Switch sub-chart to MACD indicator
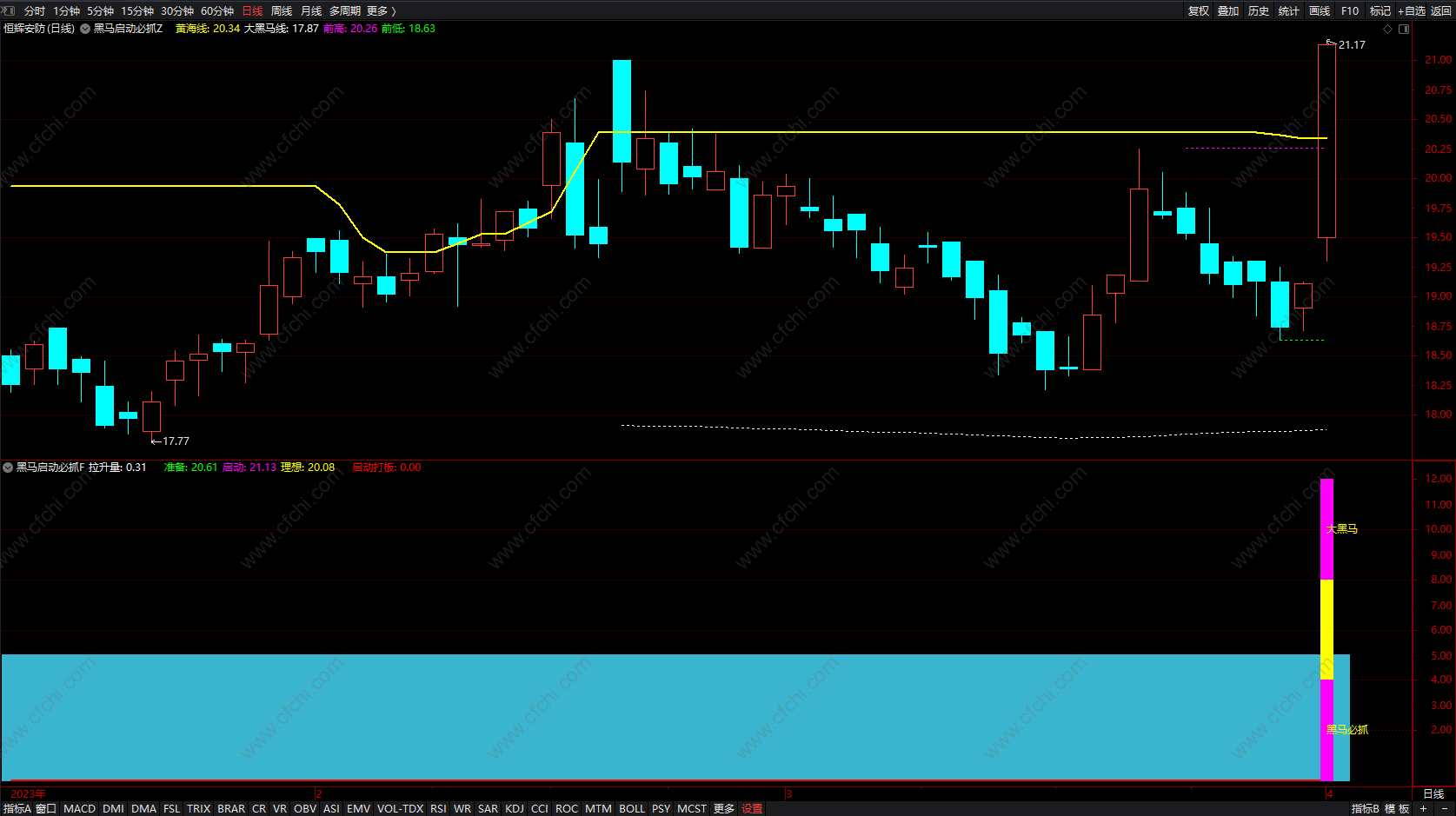Viewport: 1456px width, 816px height. [x=79, y=808]
